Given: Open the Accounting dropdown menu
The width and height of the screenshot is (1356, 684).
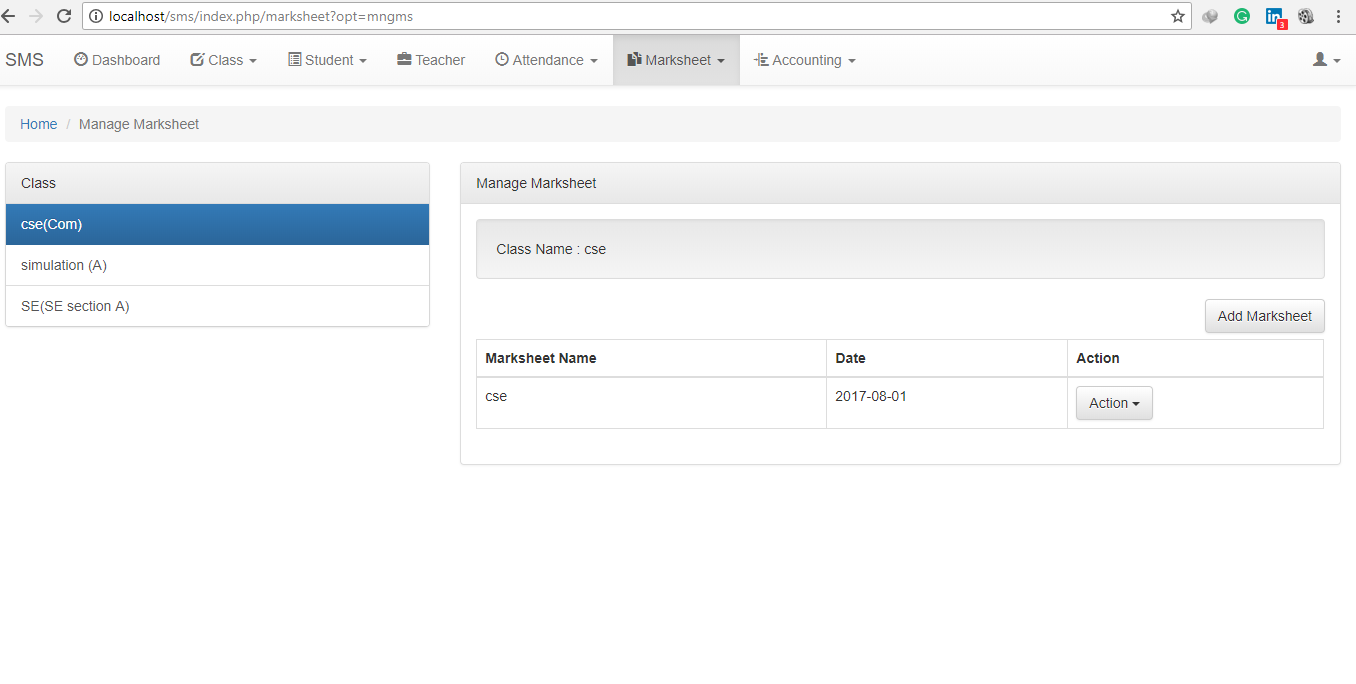Looking at the screenshot, I should click(x=804, y=60).
